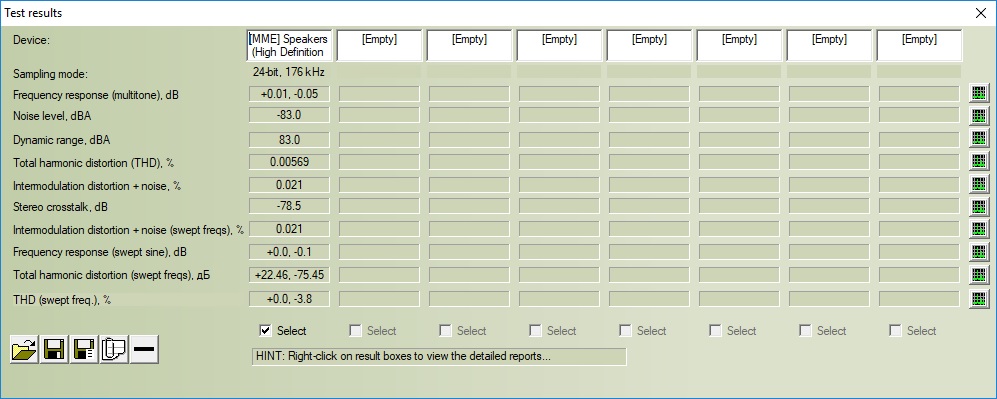Open graph for Intermodulation distortion (swept freqs) row
Image resolution: width=997 pixels, height=399 pixels.
pyautogui.click(x=979, y=229)
